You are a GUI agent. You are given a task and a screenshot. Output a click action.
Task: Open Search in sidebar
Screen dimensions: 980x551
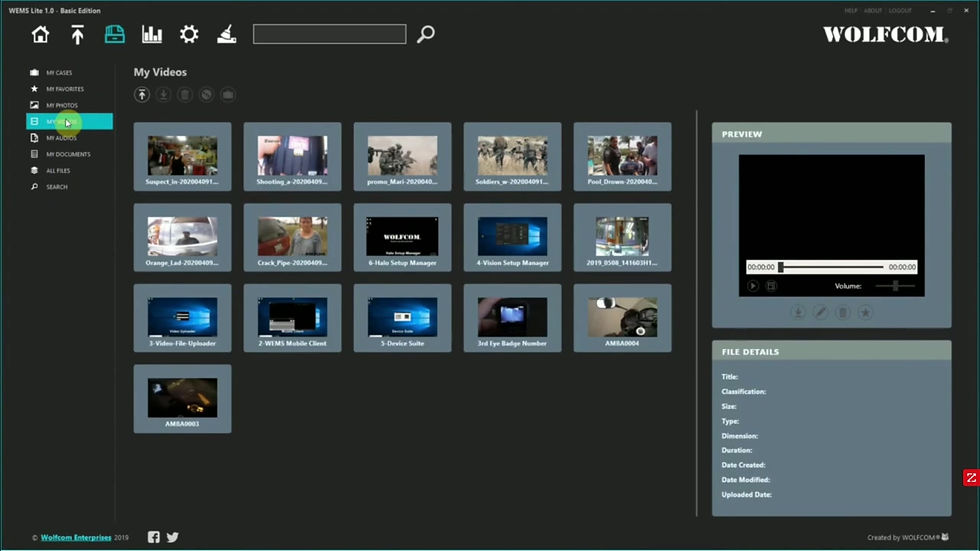click(56, 186)
